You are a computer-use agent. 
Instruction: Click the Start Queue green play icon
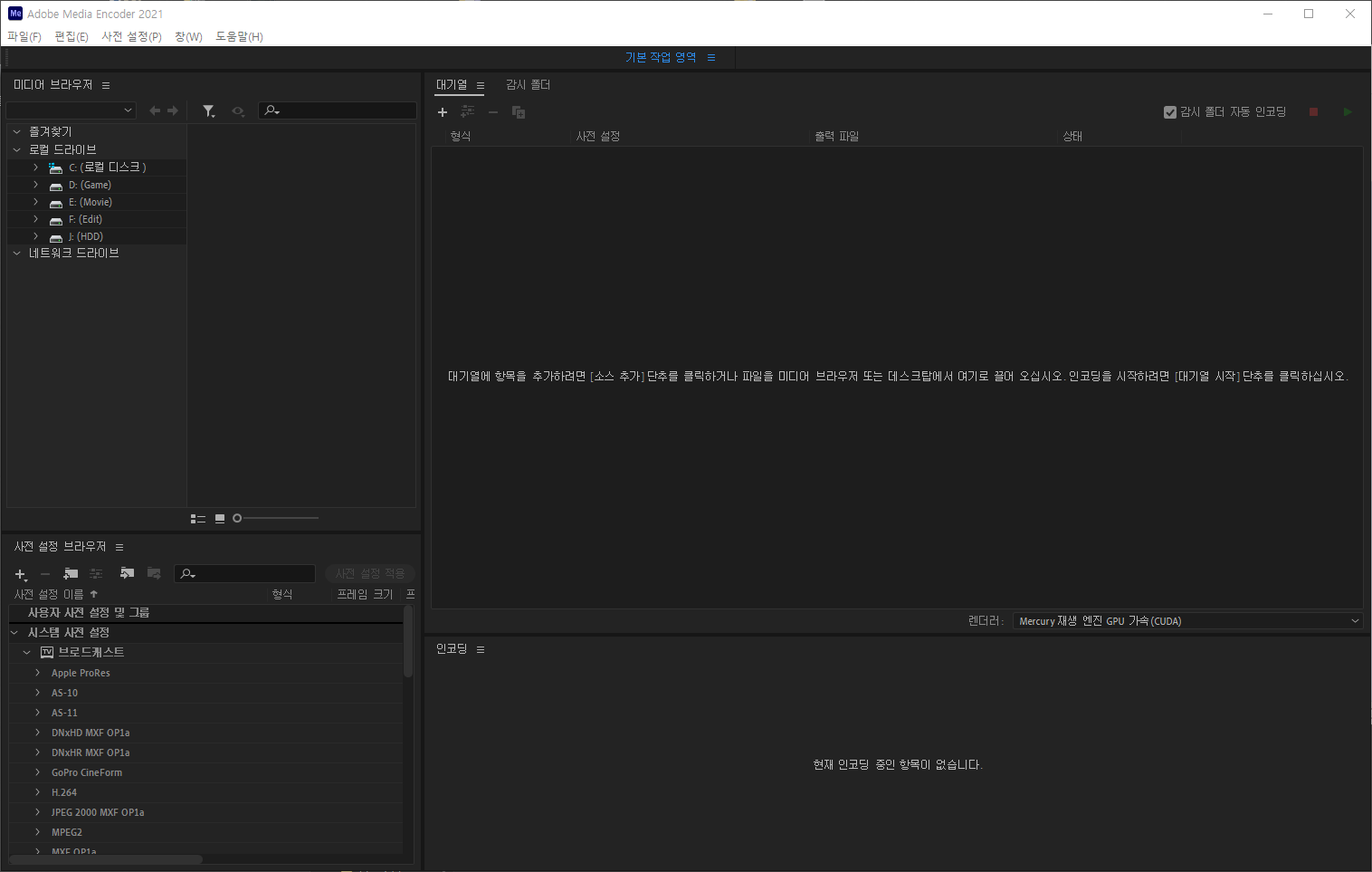[x=1348, y=111]
